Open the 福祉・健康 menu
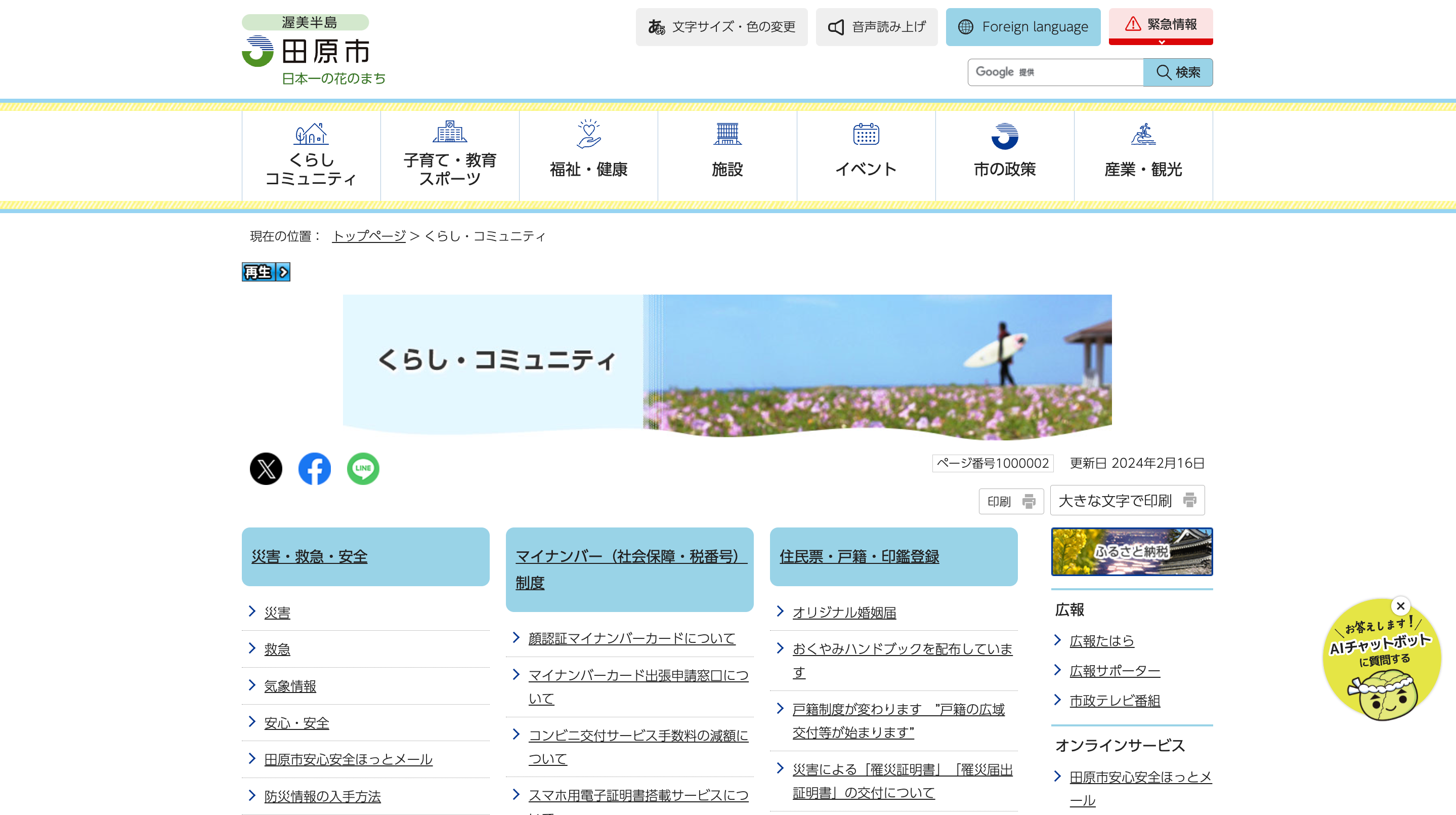The width and height of the screenshot is (1456, 815). 588,155
